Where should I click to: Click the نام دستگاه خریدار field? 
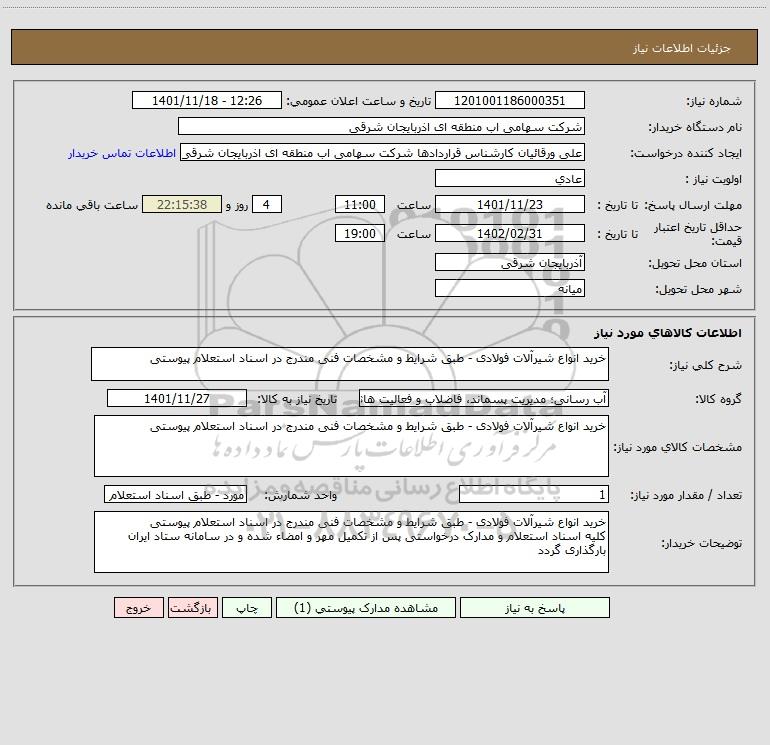[381, 126]
